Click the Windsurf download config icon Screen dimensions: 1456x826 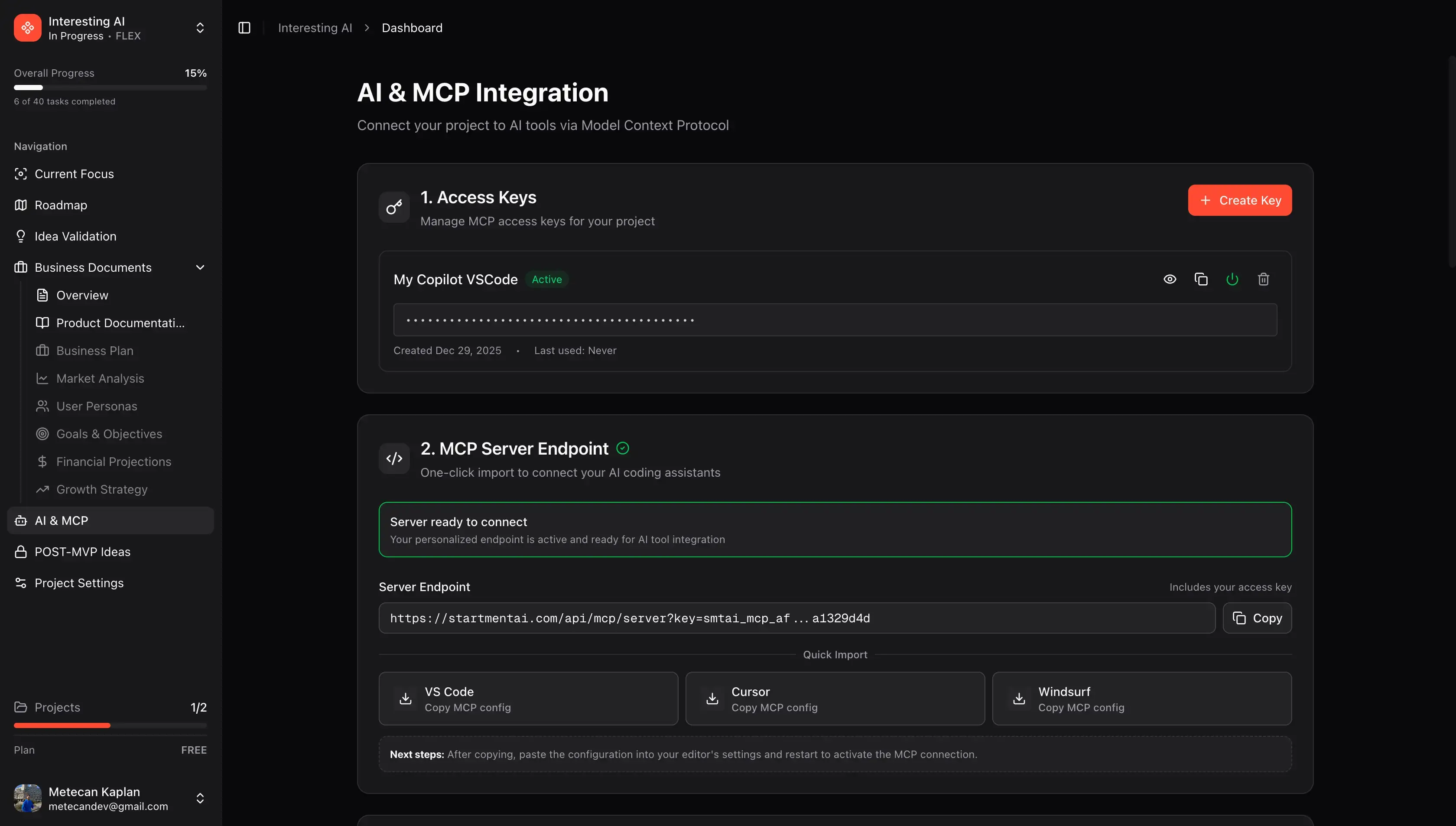pyautogui.click(x=1019, y=698)
